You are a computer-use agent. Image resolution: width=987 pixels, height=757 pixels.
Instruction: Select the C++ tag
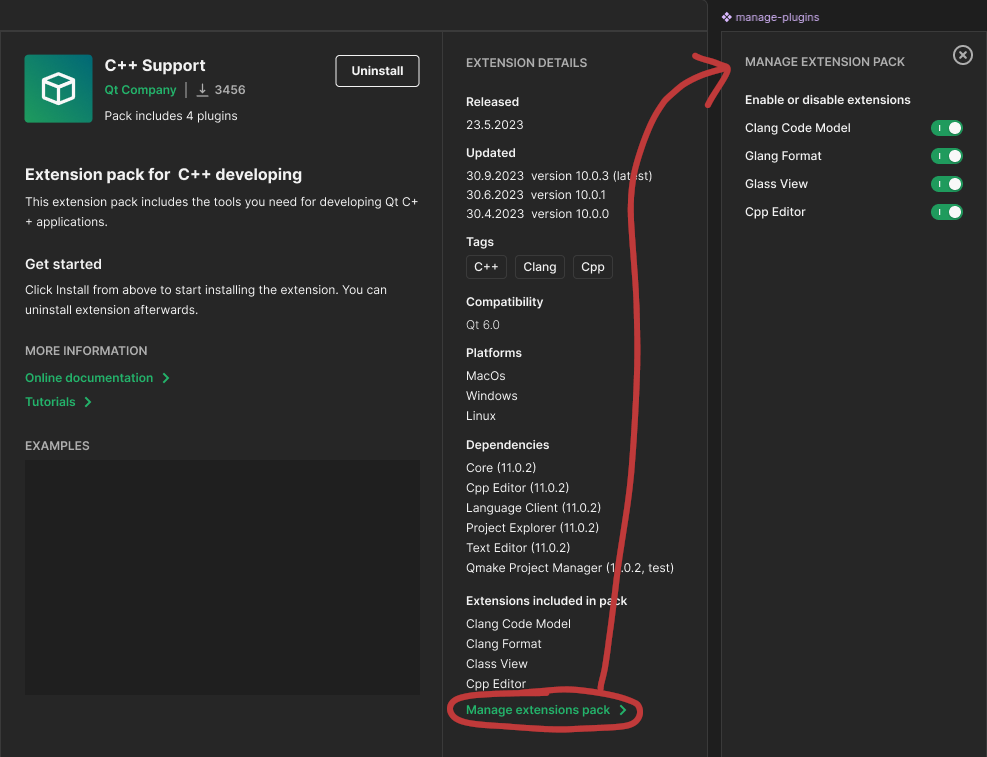pos(486,267)
